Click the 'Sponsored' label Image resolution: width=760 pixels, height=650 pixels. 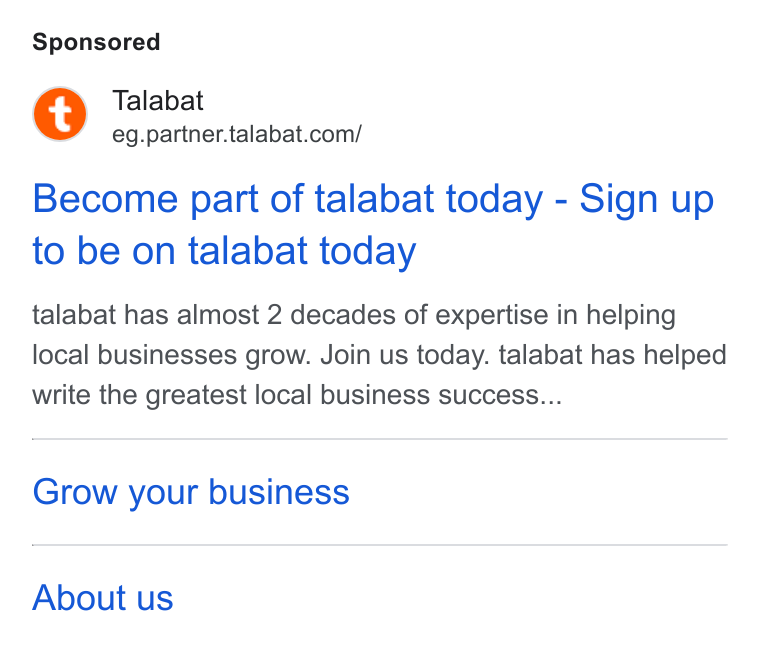(x=96, y=42)
